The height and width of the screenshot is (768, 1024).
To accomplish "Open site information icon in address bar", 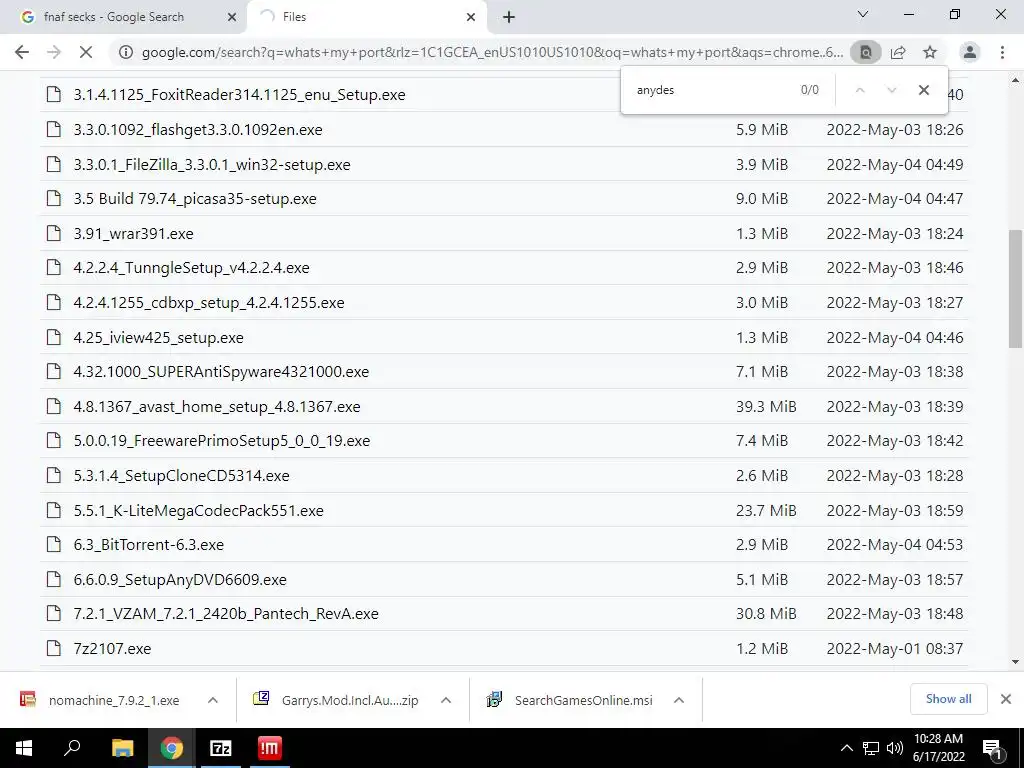I will click(x=125, y=52).
